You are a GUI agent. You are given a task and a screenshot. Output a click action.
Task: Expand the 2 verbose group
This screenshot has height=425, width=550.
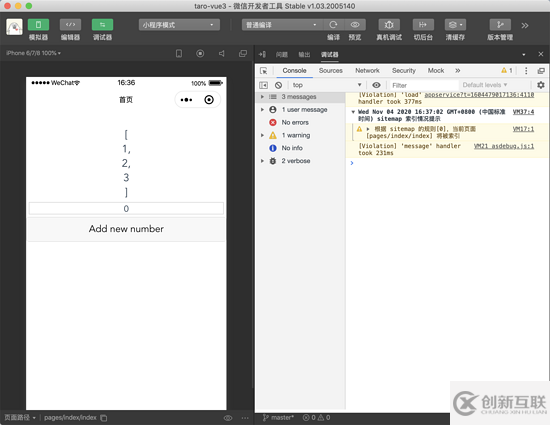(262, 161)
